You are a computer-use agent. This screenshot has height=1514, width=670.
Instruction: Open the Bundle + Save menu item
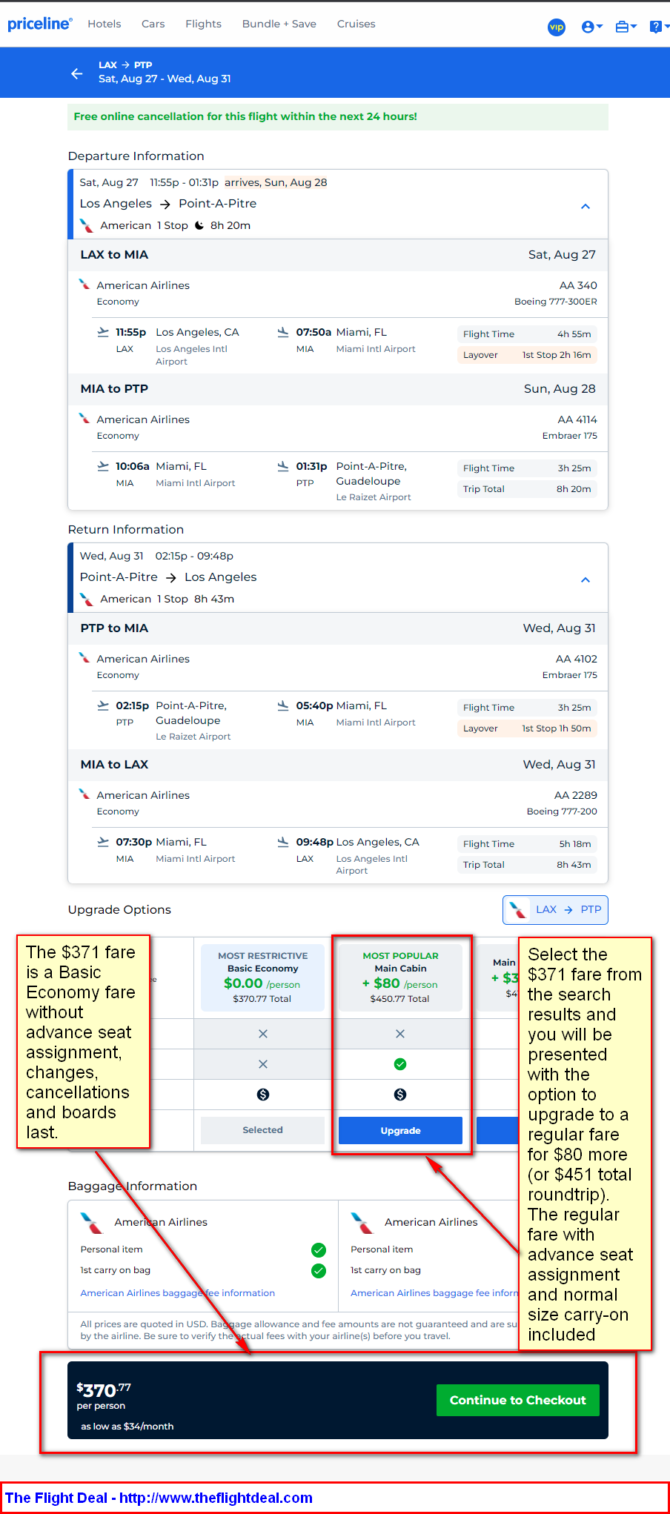point(279,24)
